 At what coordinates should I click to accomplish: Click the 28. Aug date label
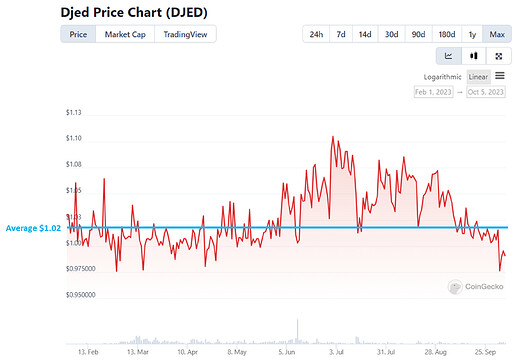tap(435, 352)
